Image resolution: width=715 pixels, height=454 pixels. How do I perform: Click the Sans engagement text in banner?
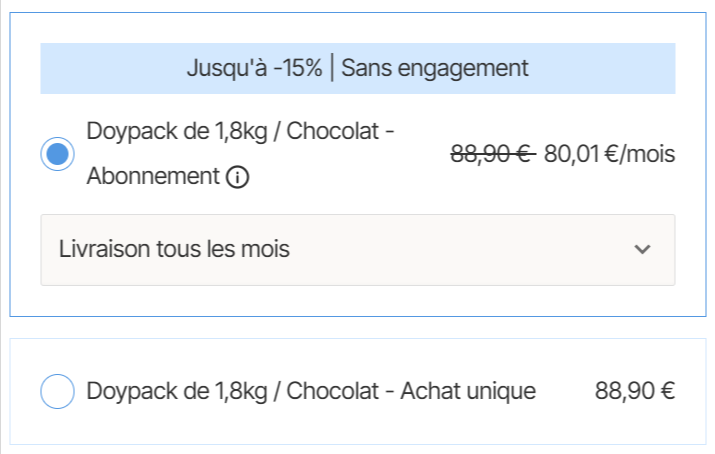(434, 68)
